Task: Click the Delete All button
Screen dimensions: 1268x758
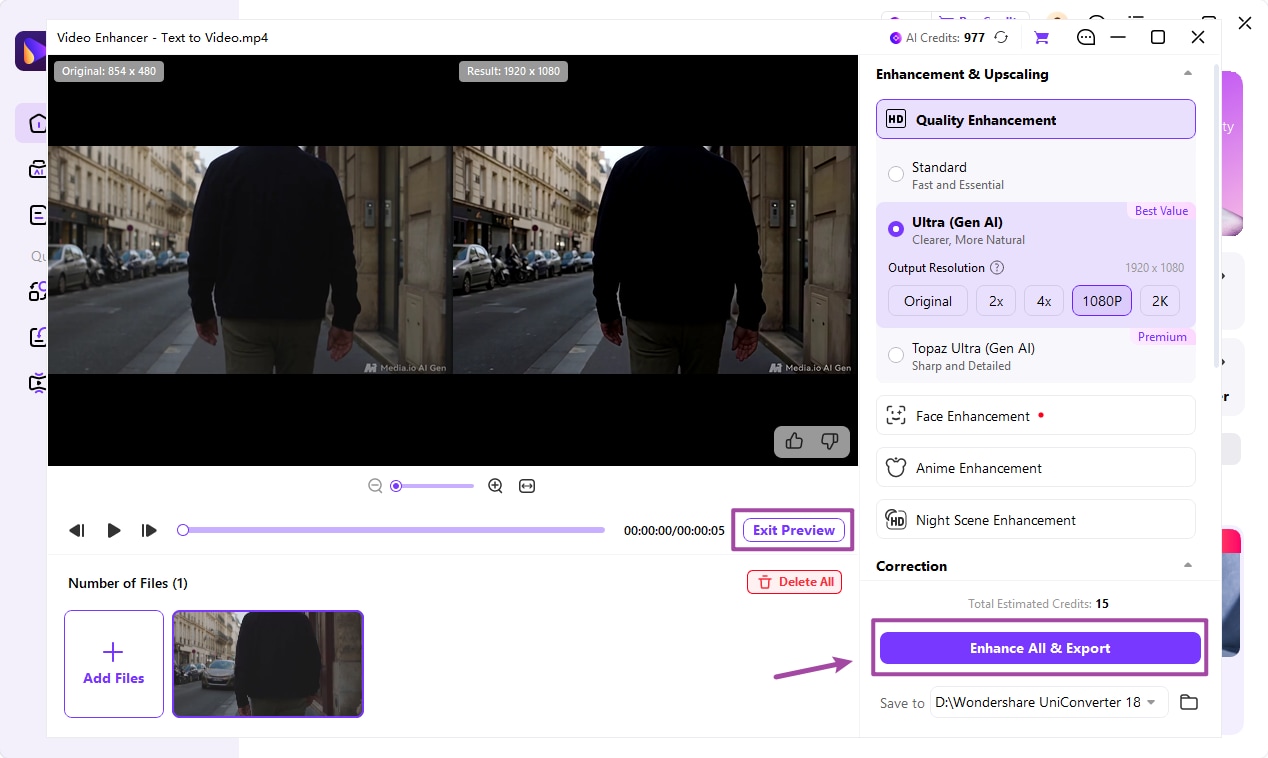Action: [794, 582]
